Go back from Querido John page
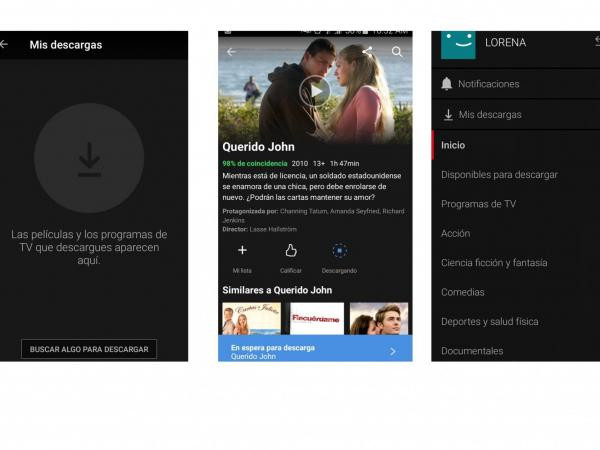 [232, 52]
